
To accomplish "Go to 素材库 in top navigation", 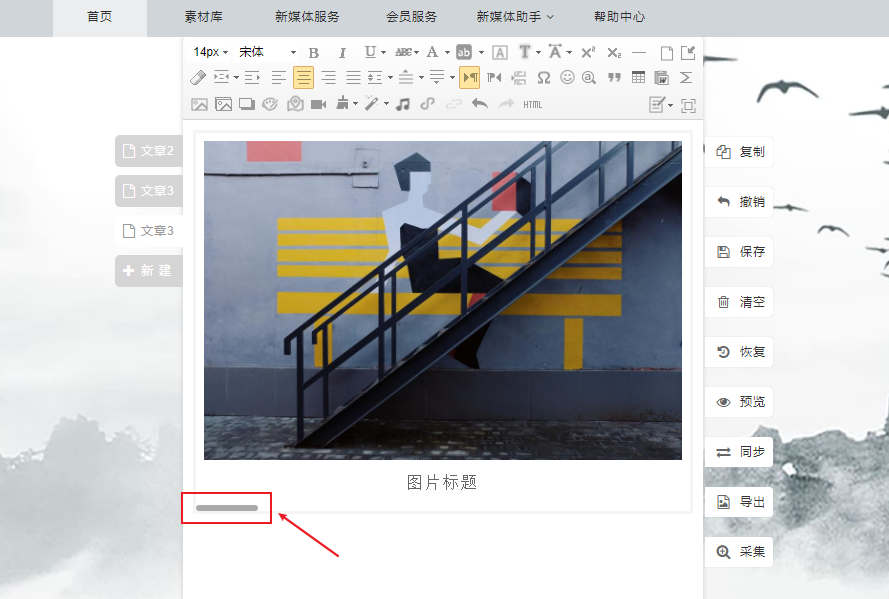I will pyautogui.click(x=204, y=17).
